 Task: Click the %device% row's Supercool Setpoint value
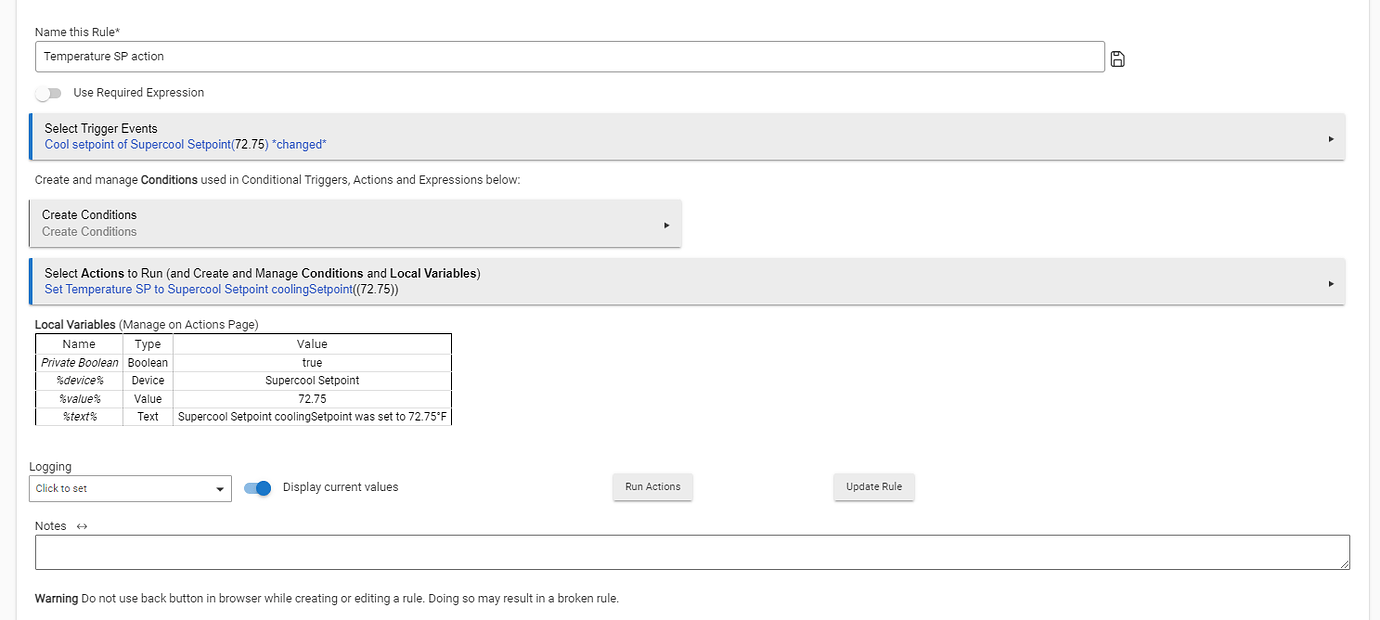(312, 381)
